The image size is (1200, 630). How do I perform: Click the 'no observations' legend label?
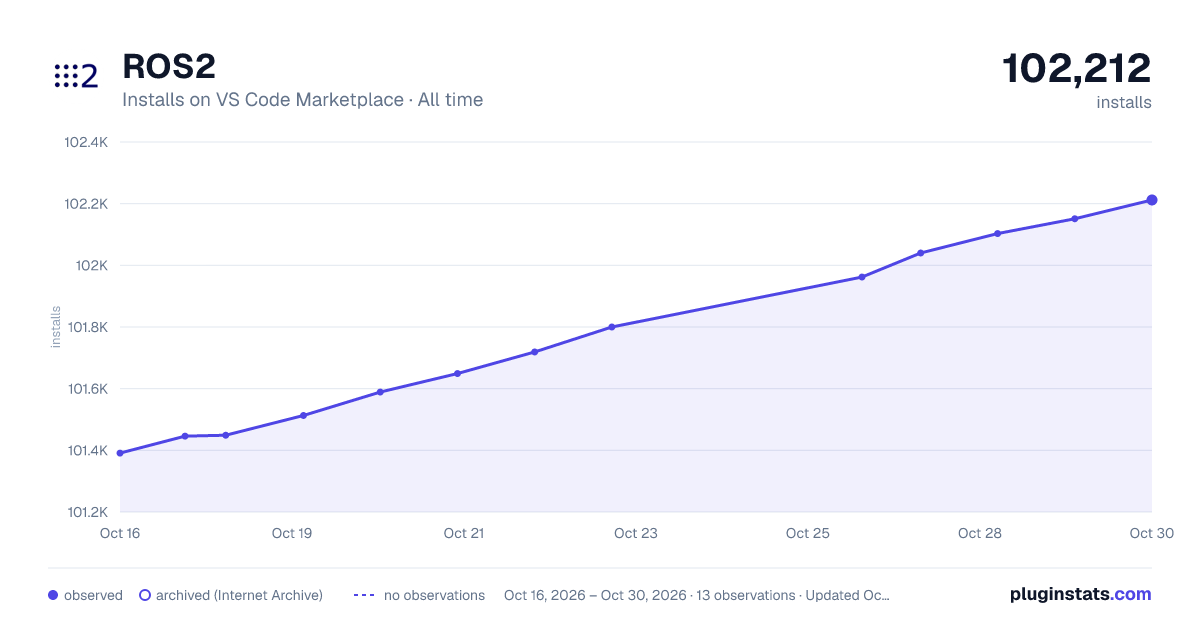(434, 595)
